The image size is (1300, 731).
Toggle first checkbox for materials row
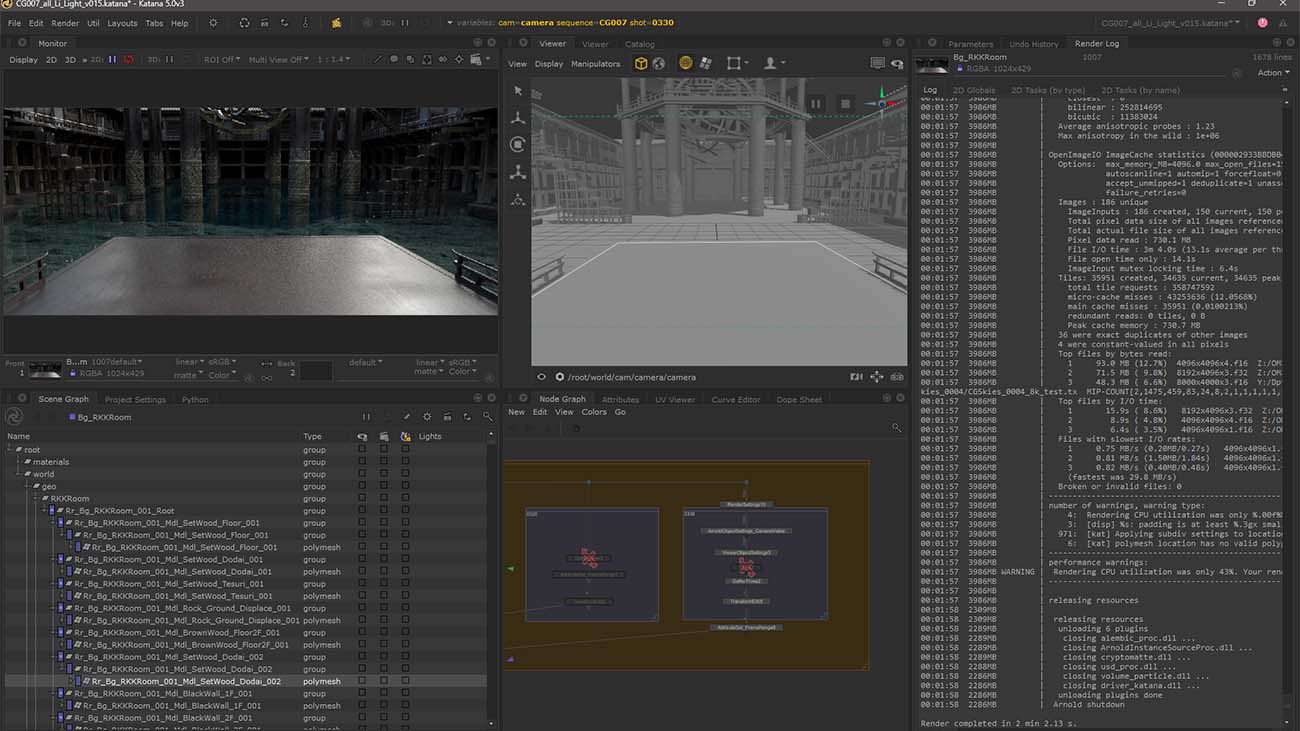point(362,462)
